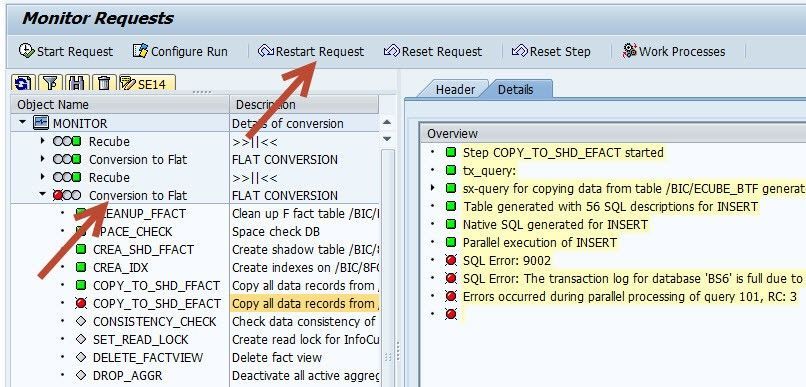Expand the Recube node directly under MONITOR
The image size is (806, 387).
pos(43,141)
